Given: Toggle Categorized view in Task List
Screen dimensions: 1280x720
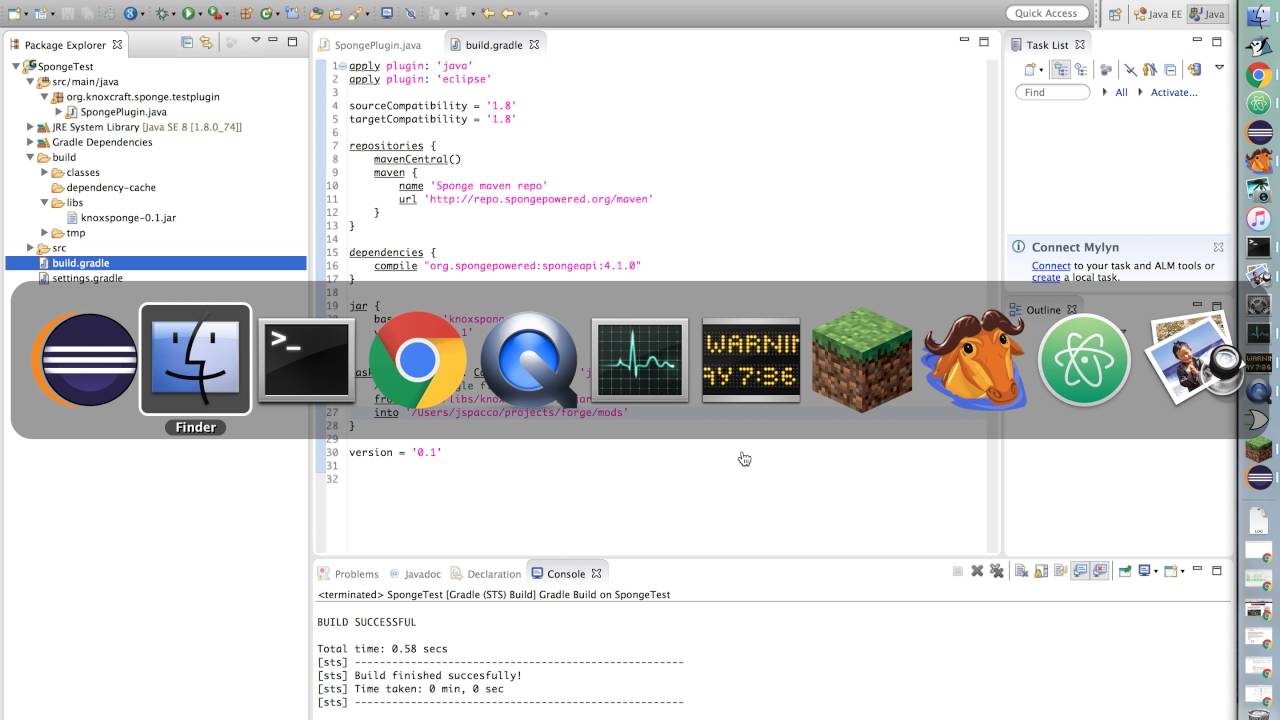Looking at the screenshot, I should 1061,69.
